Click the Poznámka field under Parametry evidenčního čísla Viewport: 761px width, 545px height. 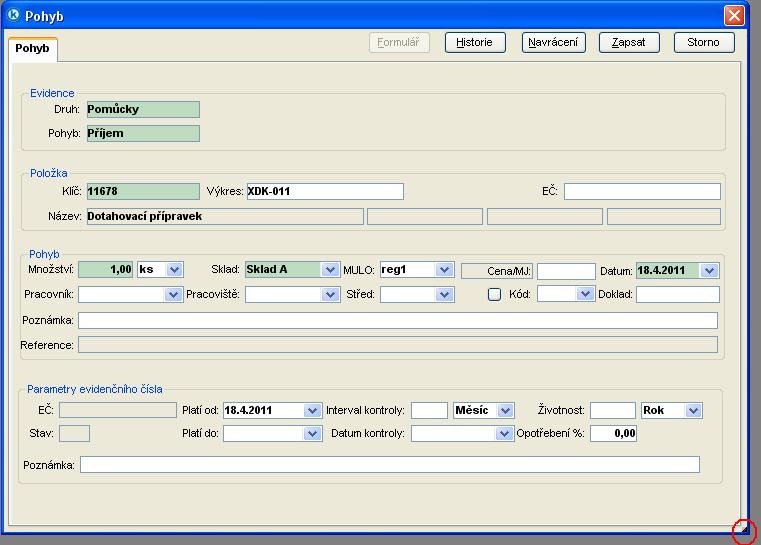point(390,464)
